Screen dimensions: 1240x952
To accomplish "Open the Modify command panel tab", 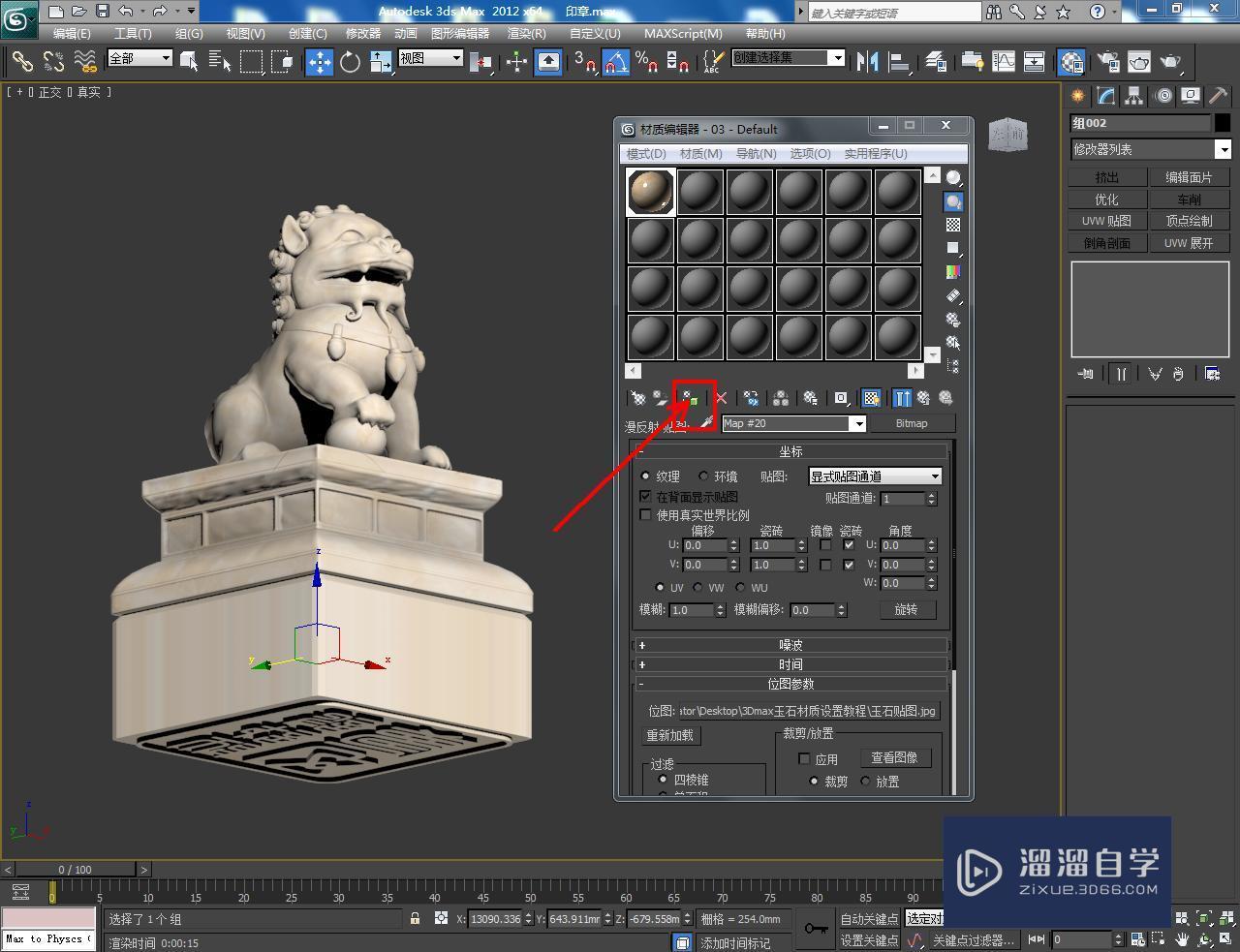I will click(1105, 96).
